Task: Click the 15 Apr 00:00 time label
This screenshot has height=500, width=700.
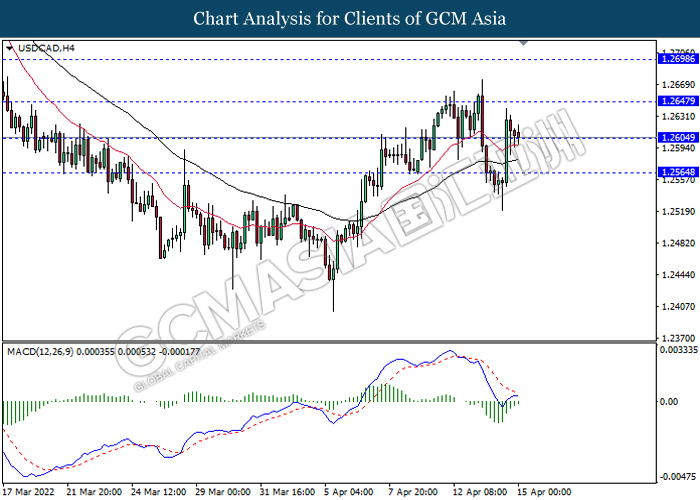Action: (544, 492)
